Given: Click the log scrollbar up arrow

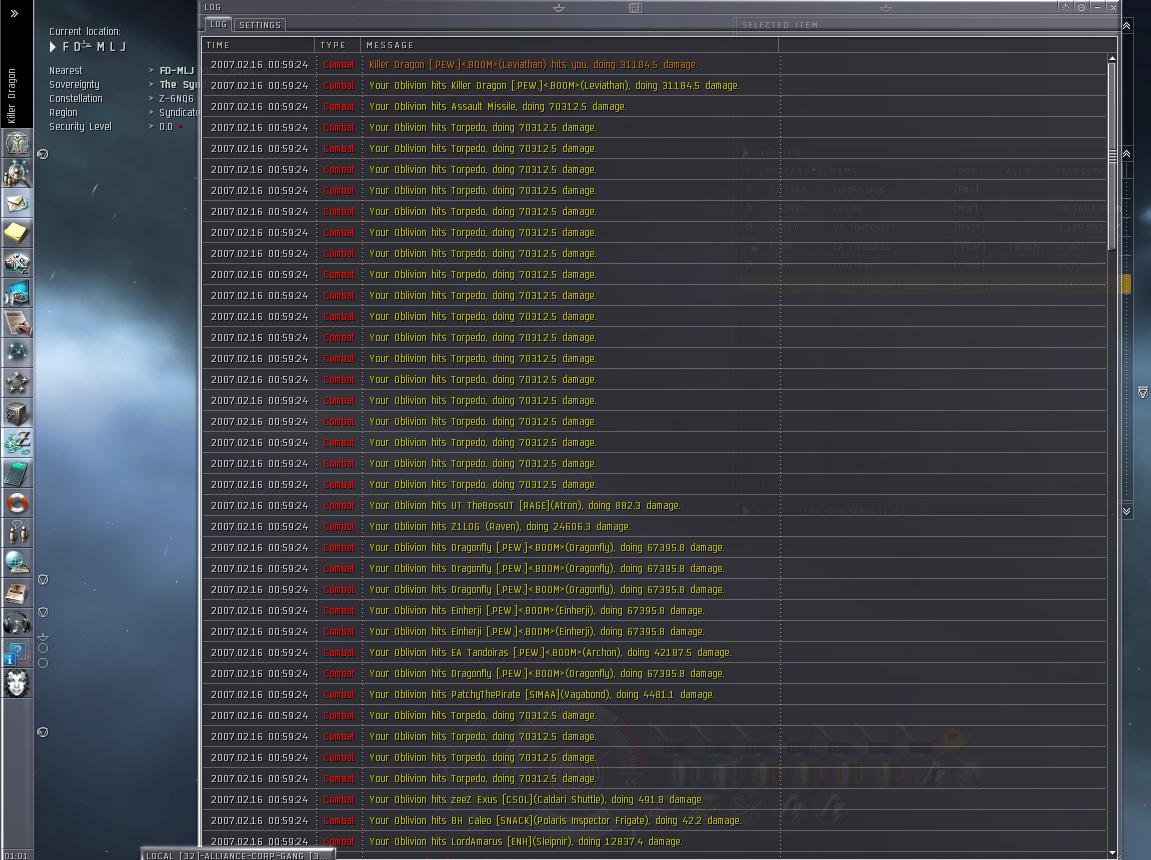Looking at the screenshot, I should pos(1112,58).
